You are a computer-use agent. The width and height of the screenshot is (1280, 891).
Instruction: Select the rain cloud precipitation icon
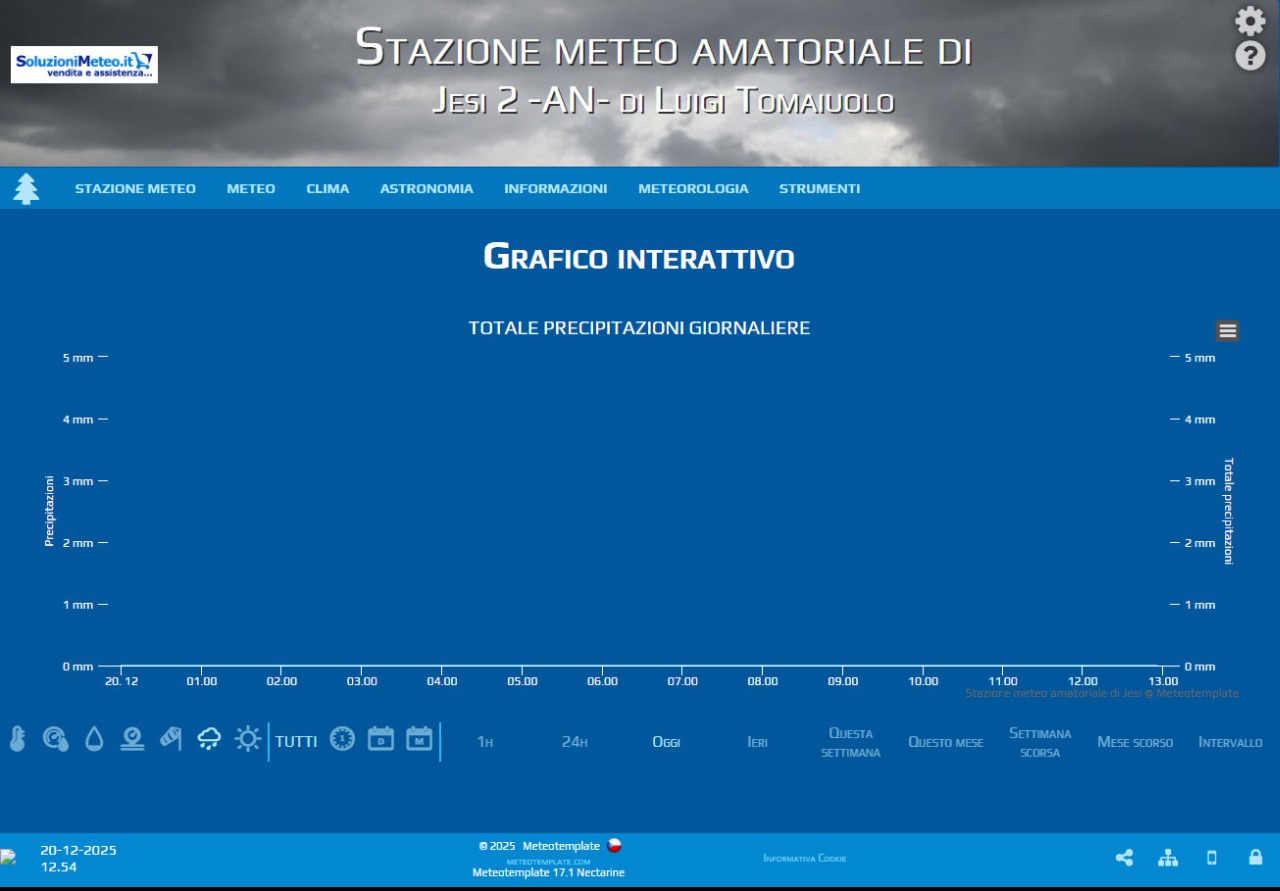point(209,739)
